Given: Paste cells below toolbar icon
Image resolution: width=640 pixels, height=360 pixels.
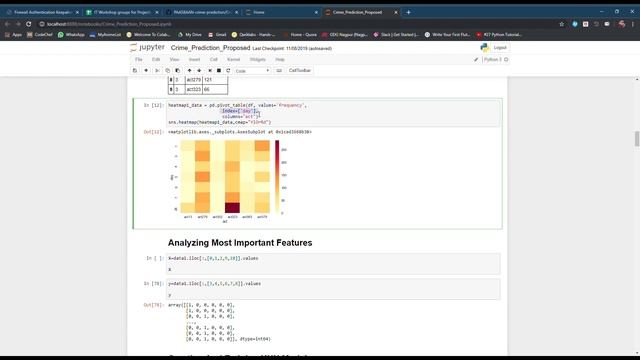Looking at the screenshot, I should point(178,71).
